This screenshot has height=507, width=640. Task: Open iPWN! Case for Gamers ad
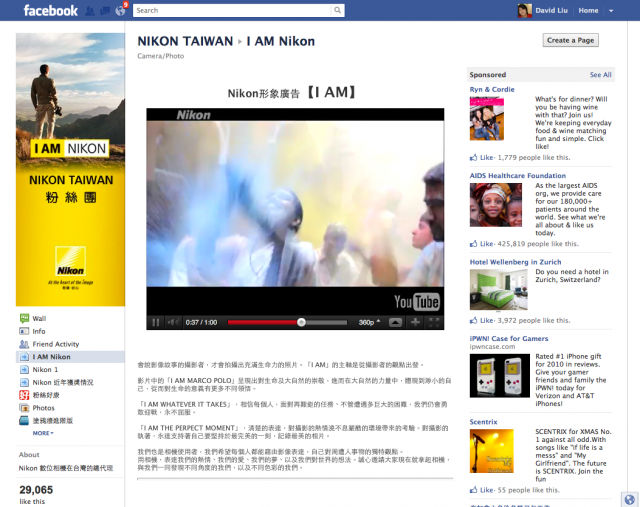point(509,338)
